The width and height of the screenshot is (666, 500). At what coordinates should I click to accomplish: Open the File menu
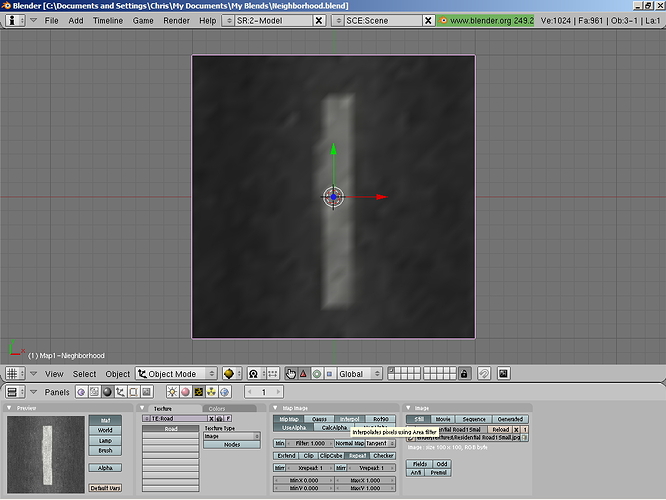pos(51,20)
